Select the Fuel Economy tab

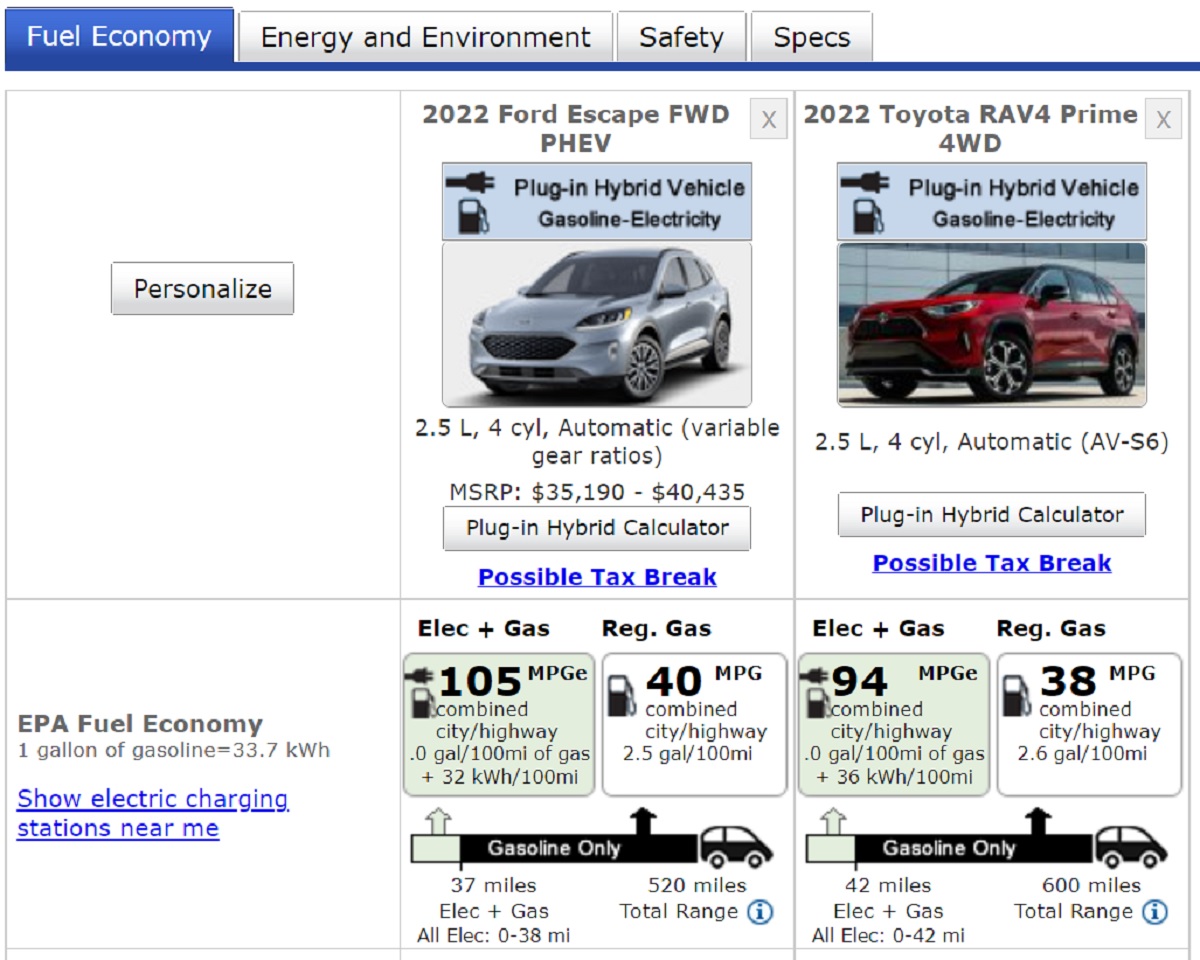pyautogui.click(x=119, y=37)
